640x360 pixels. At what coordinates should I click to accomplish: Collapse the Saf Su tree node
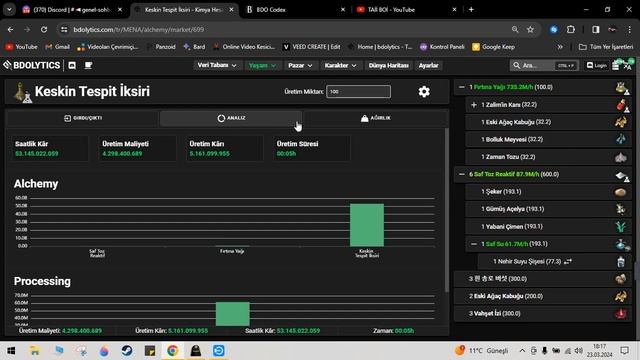tap(473, 244)
